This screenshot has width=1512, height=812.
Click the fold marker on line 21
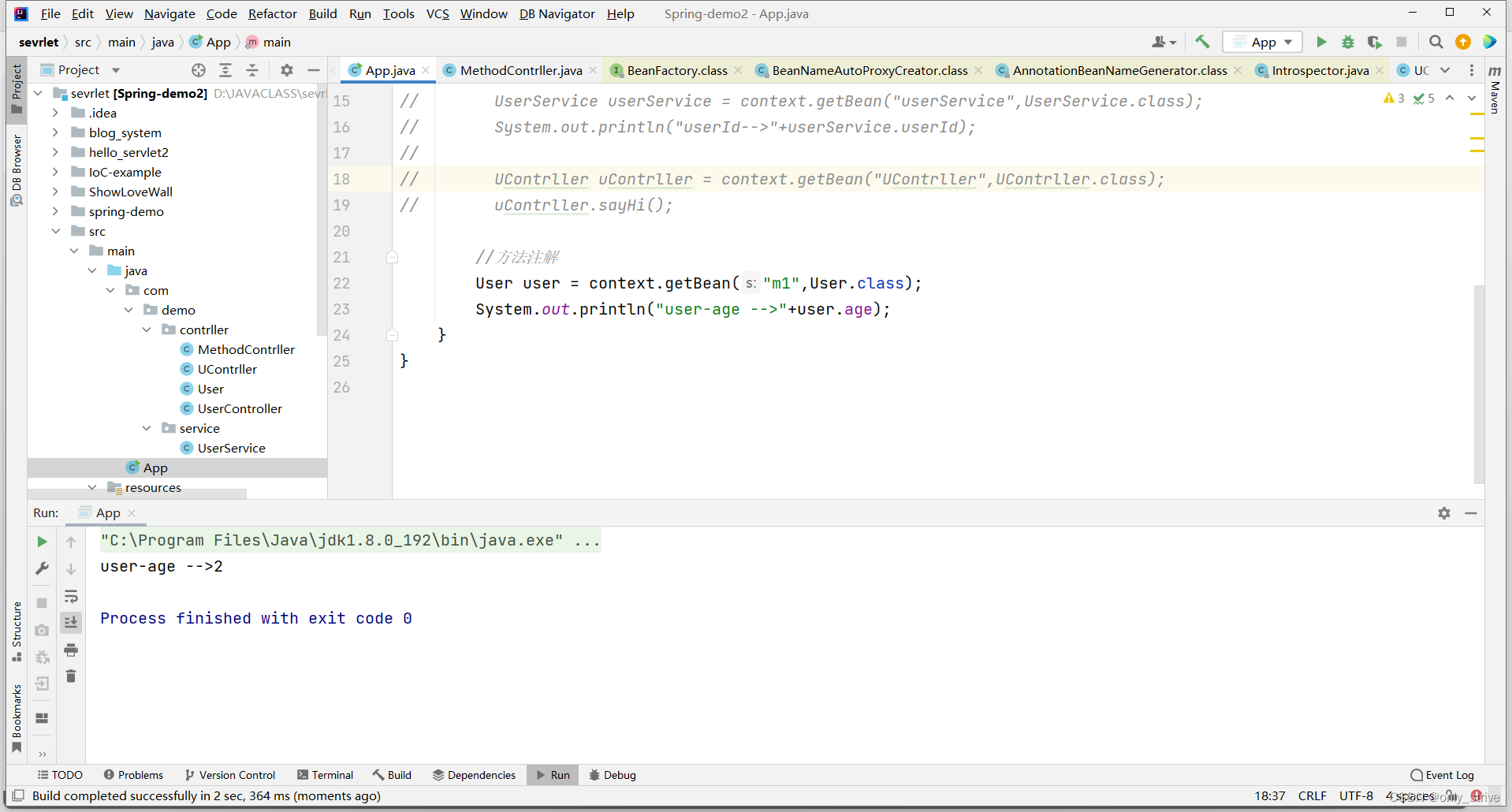[x=392, y=257]
